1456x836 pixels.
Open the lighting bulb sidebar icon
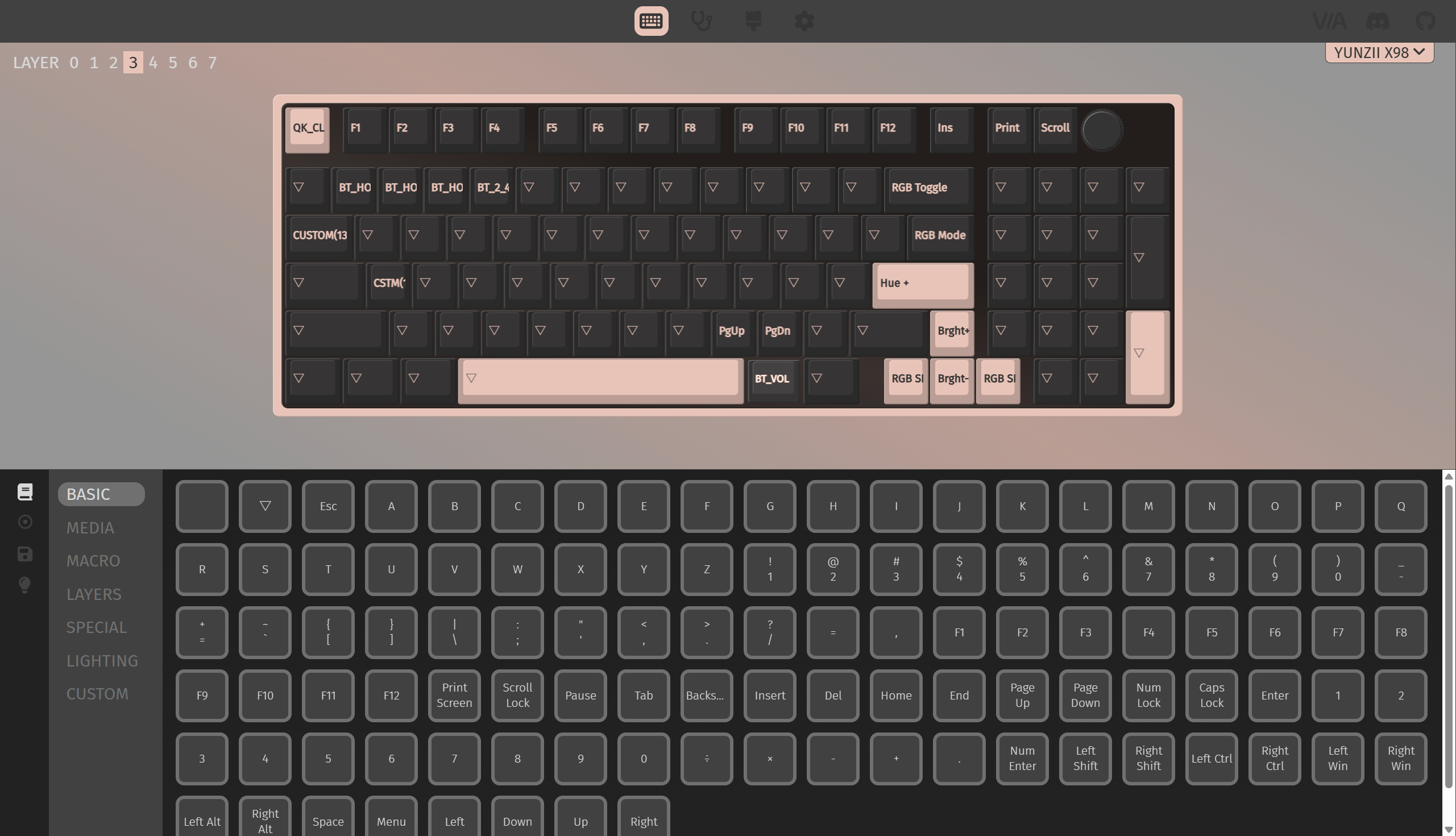(24, 585)
